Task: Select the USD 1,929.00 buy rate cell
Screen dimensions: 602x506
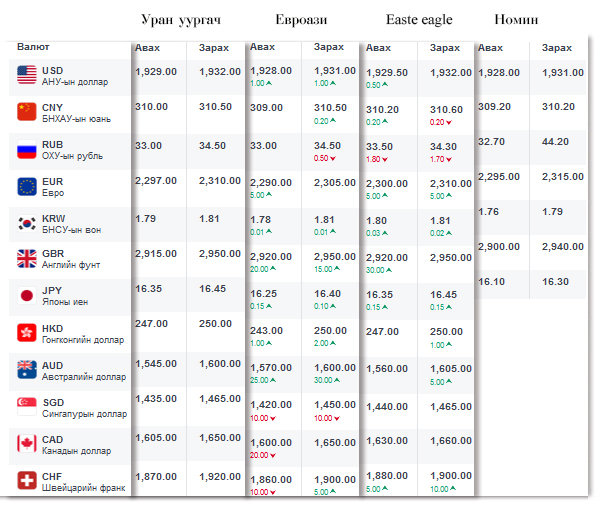Action: tap(156, 71)
